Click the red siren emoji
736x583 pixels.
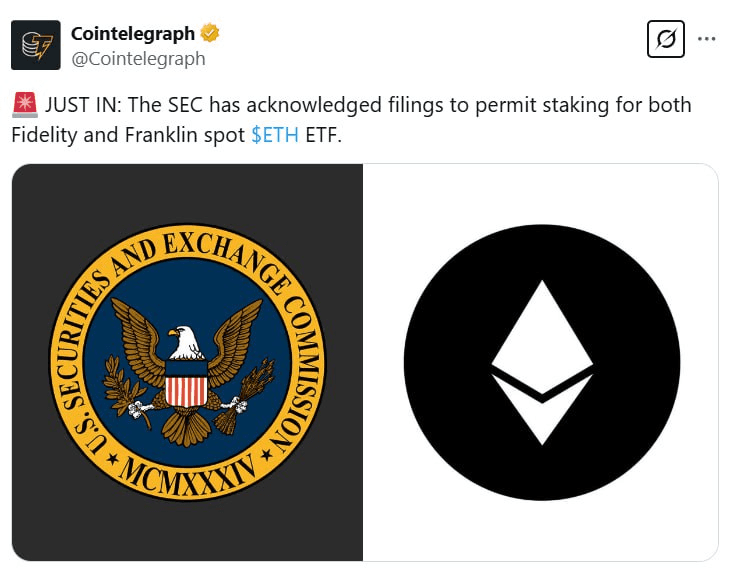coord(24,105)
